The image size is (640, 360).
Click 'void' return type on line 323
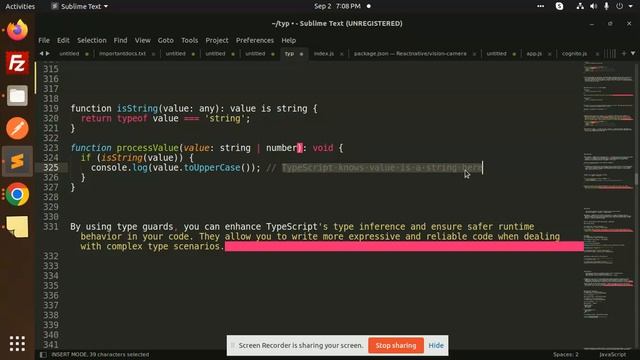[x=323, y=148]
